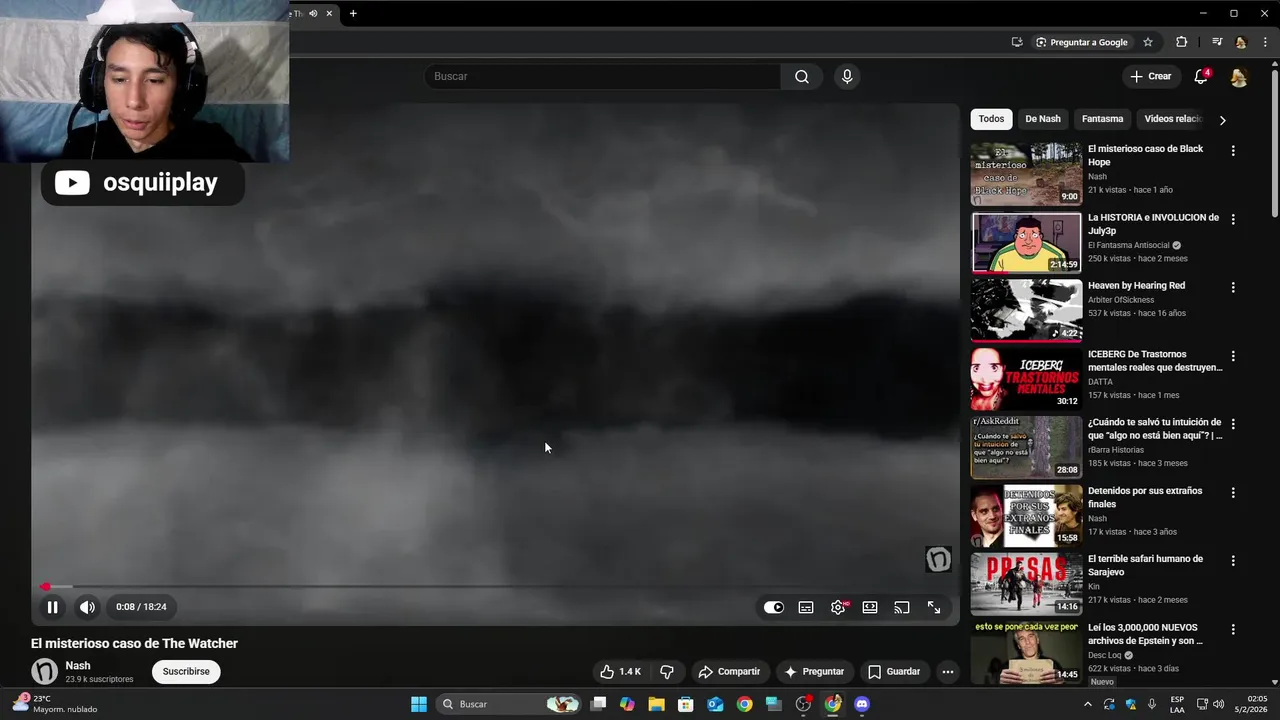Screen dimensions: 1280x720
Task: Open options for ICEBERG Trastornos video
Action: (x=1233, y=356)
